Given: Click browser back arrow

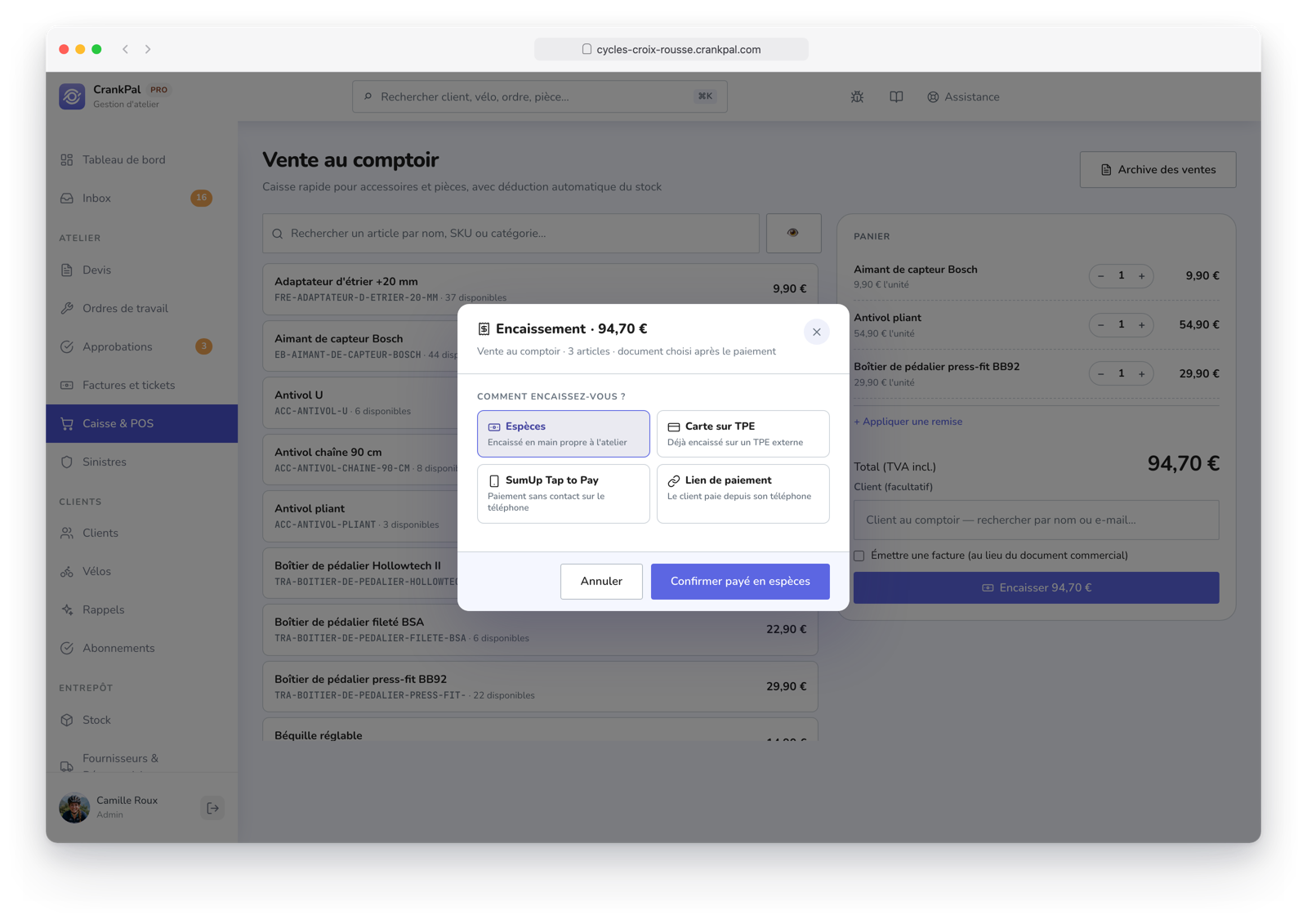Looking at the screenshot, I should point(125,49).
